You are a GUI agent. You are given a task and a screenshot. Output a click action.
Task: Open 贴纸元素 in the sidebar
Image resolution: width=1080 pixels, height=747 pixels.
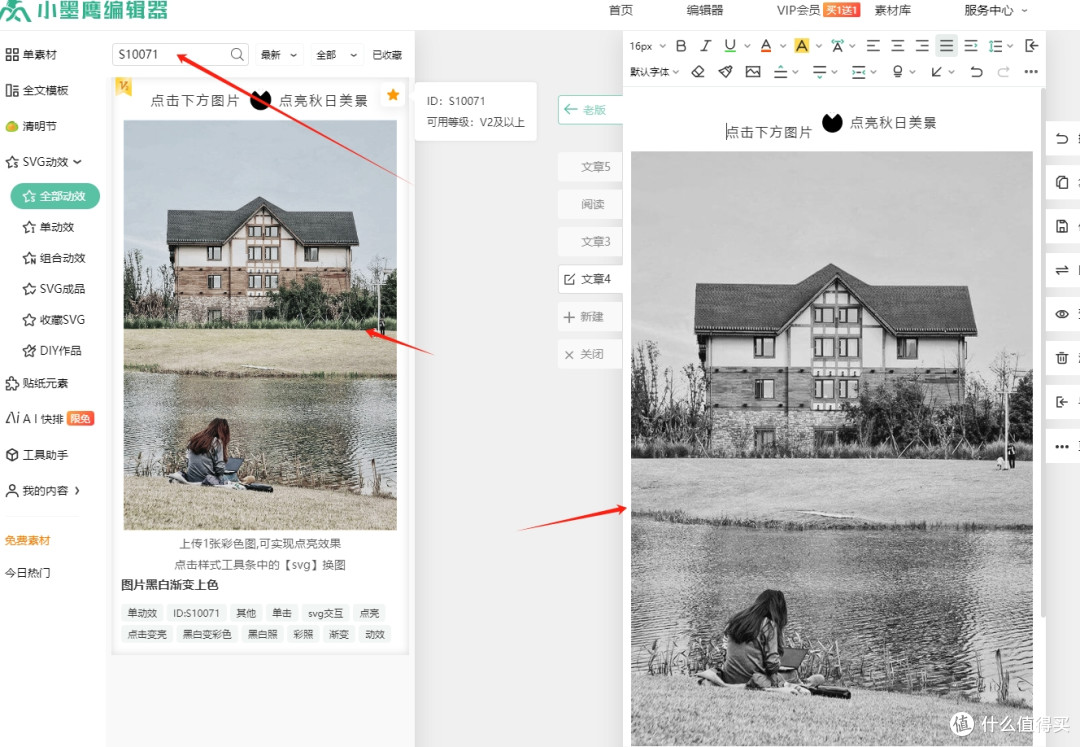coord(37,383)
